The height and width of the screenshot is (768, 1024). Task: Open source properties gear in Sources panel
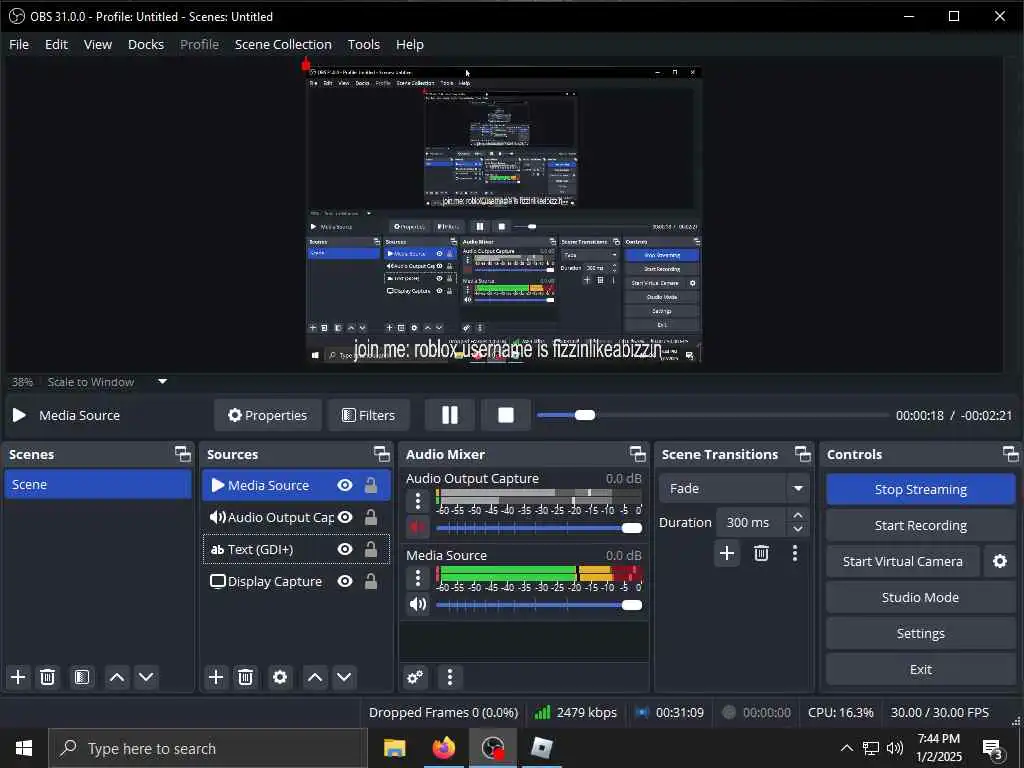click(280, 677)
